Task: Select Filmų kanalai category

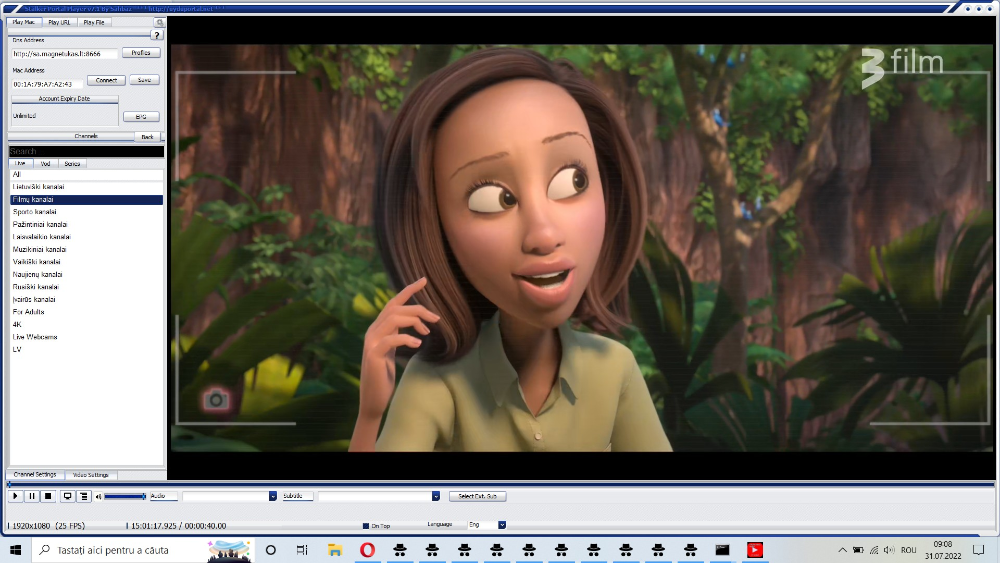Action: coord(86,200)
